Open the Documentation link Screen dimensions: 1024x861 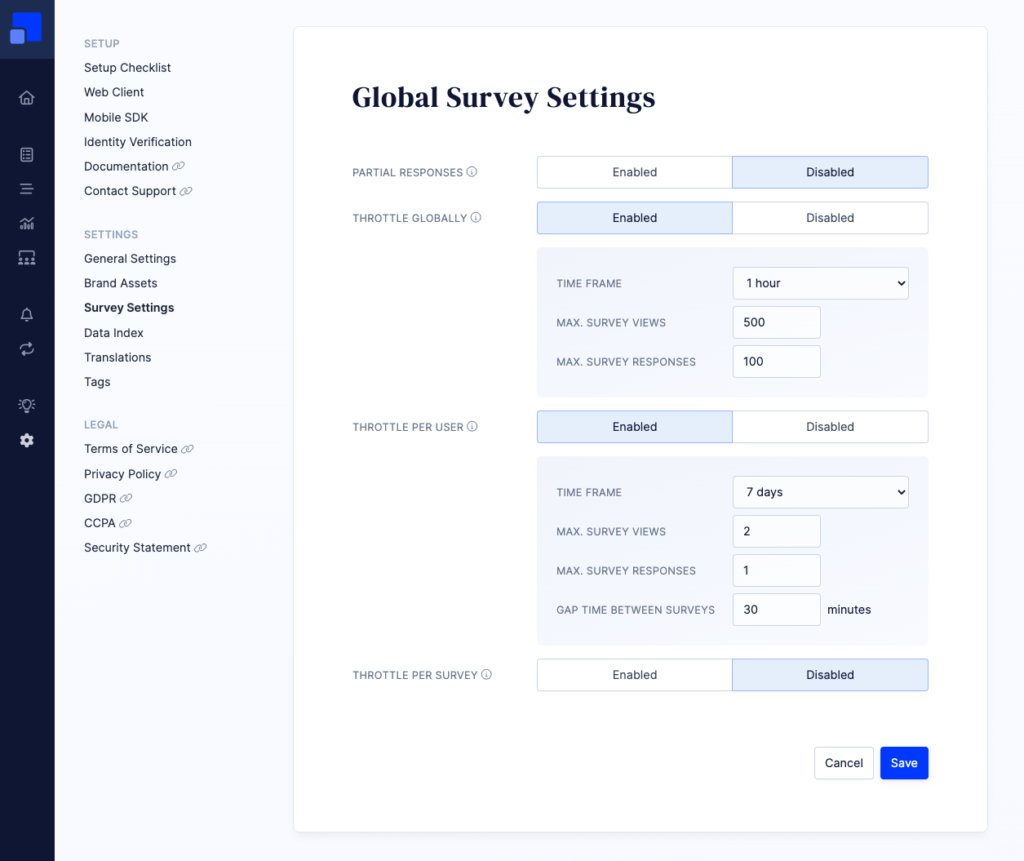(x=126, y=167)
